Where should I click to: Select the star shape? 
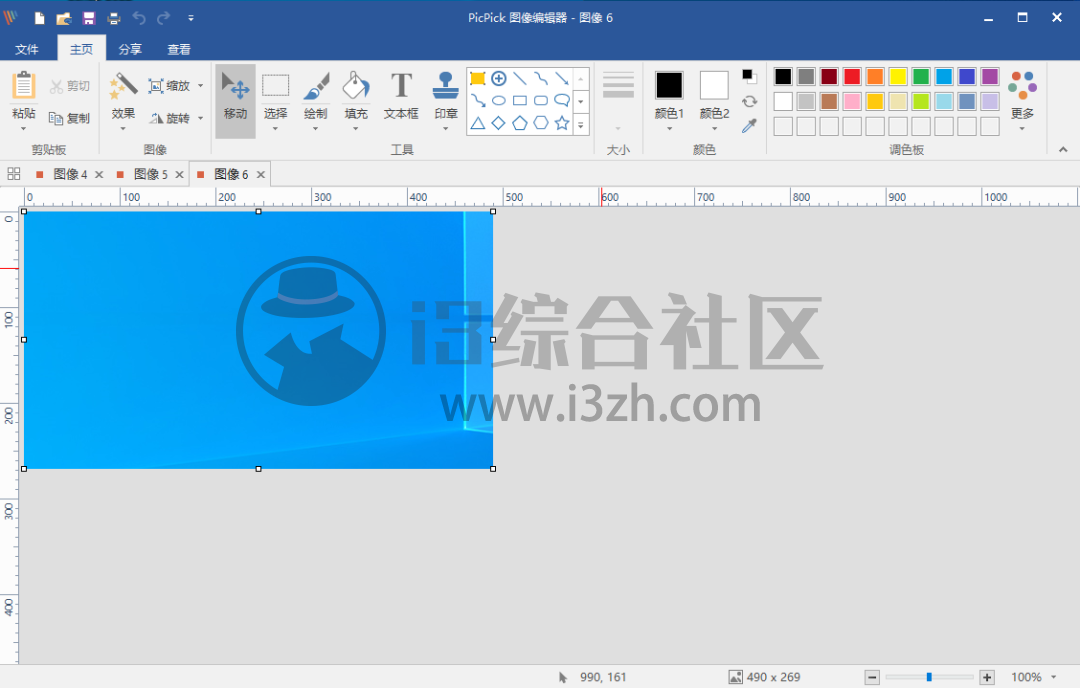[x=562, y=123]
